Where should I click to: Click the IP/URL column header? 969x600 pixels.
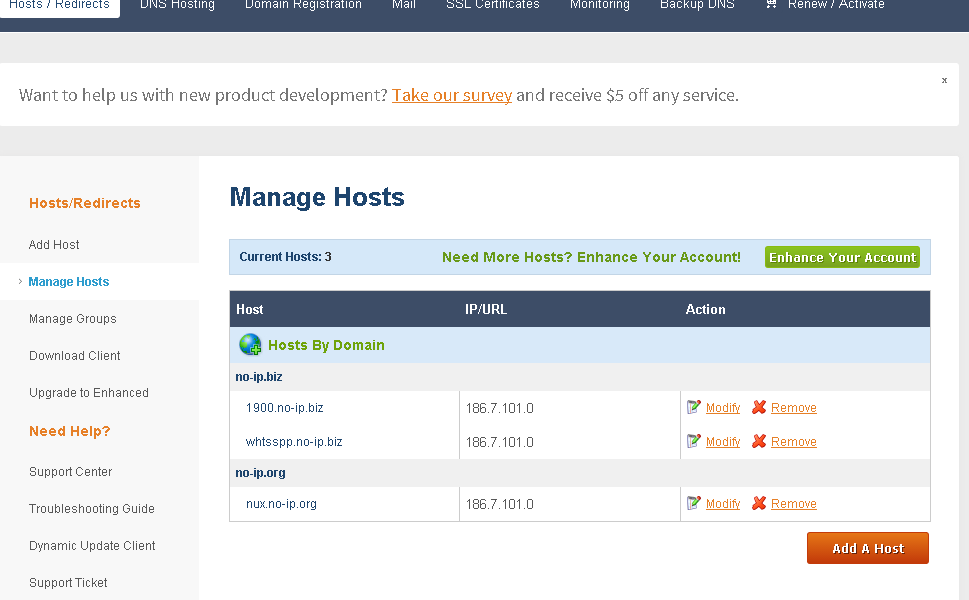[x=486, y=310]
